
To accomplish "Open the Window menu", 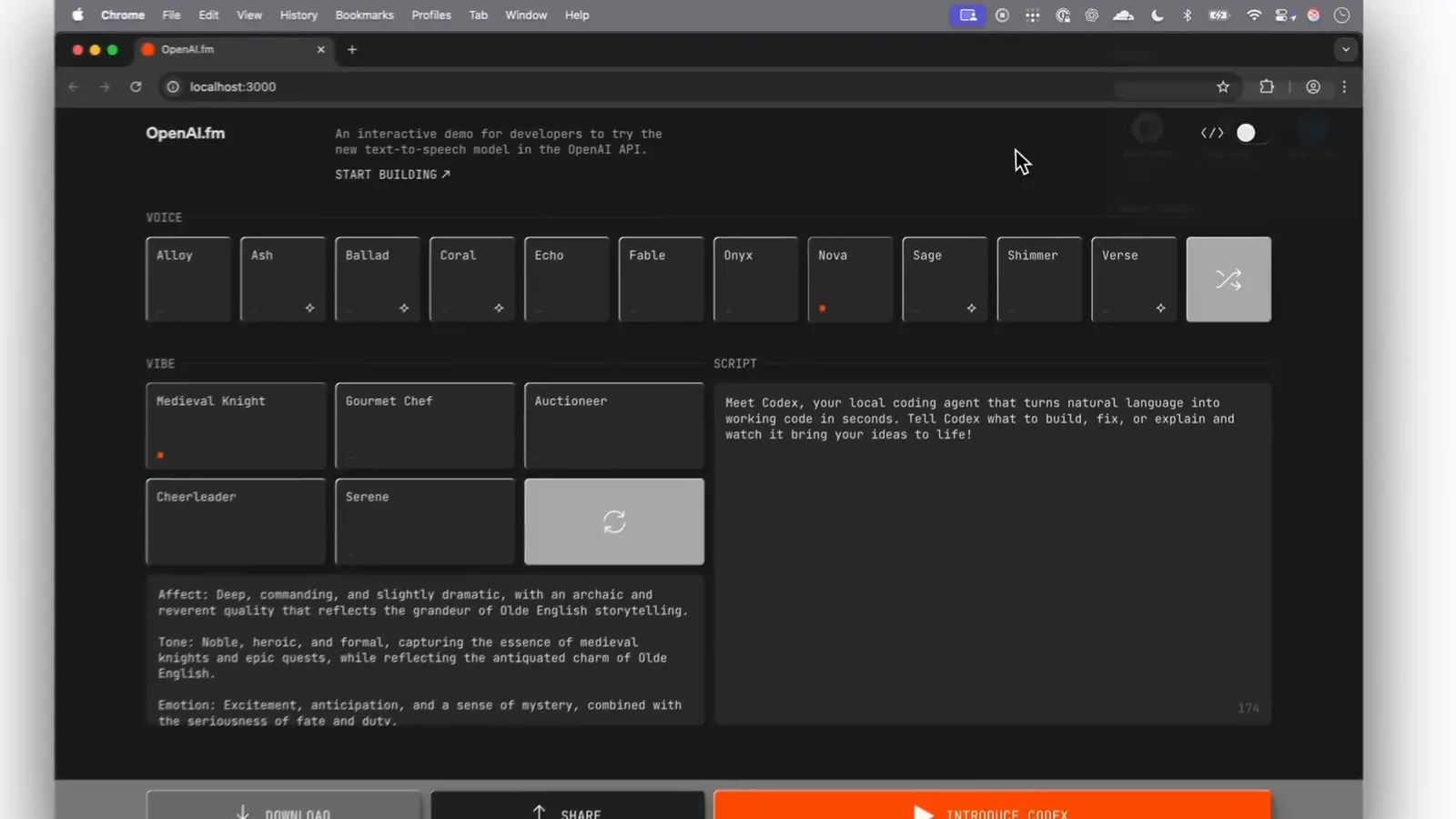I will 526,15.
